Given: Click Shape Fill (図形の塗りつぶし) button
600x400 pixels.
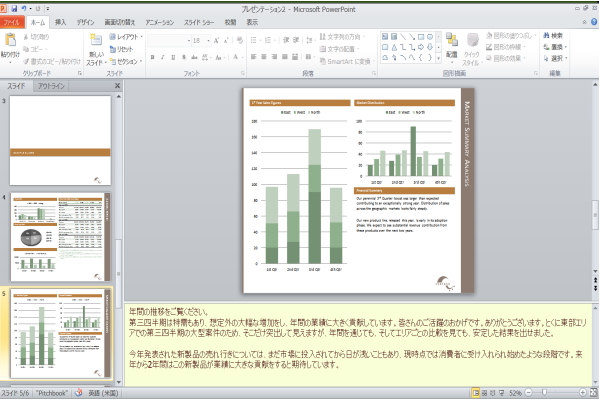Looking at the screenshot, I should (510, 36).
